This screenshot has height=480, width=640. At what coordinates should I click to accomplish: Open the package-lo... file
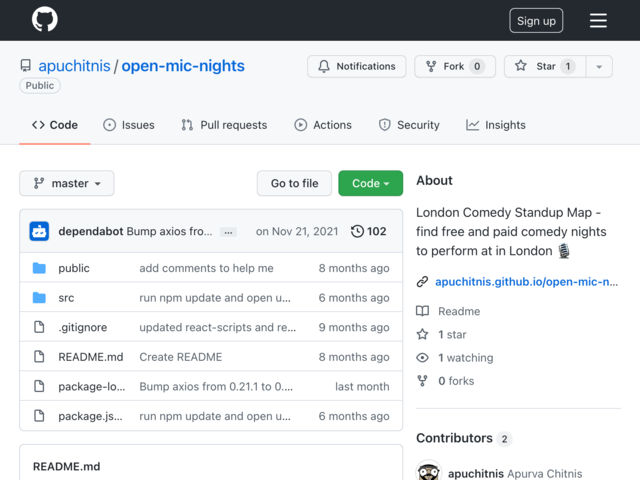pyautogui.click(x=92, y=386)
